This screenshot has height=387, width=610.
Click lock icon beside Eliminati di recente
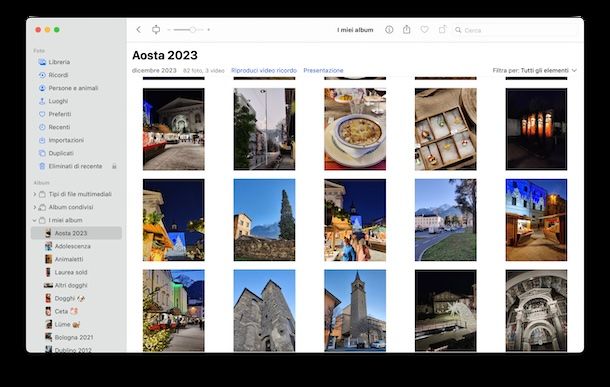pyautogui.click(x=114, y=166)
